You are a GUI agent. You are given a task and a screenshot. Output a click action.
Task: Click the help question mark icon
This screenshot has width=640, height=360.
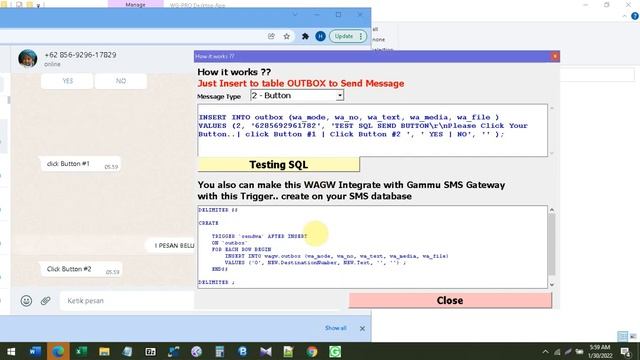coord(635,16)
